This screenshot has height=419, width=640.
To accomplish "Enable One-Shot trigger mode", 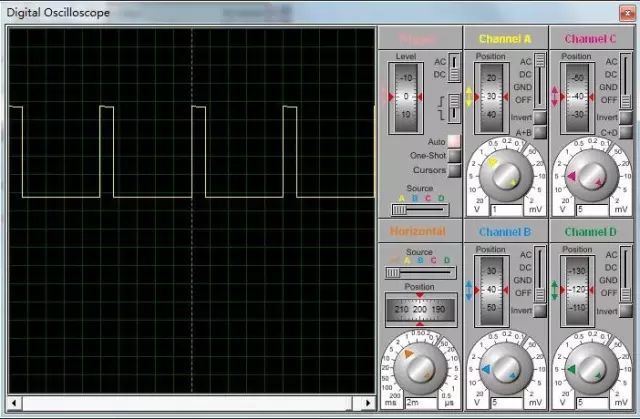I will [454, 156].
